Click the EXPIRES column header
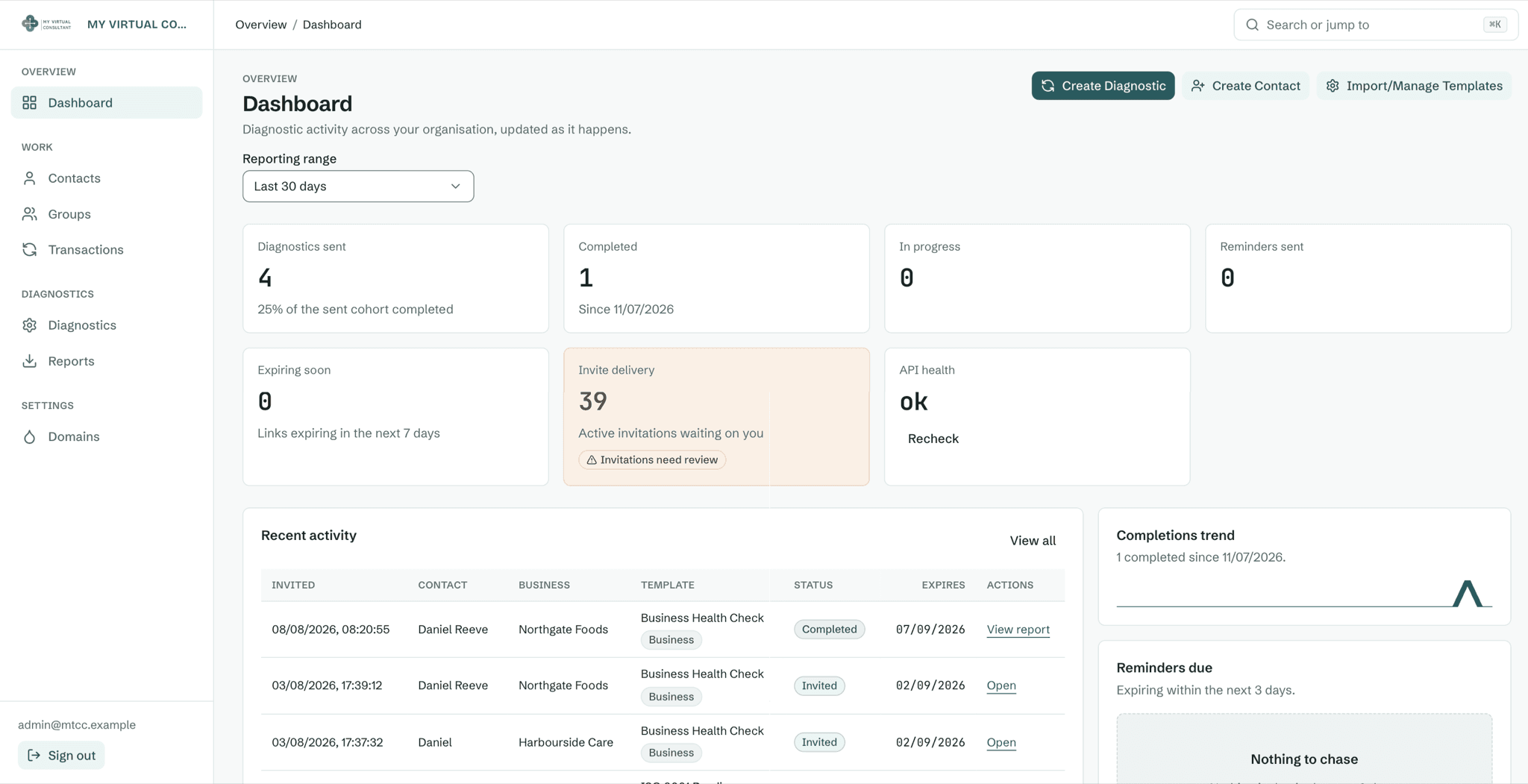 [943, 586]
